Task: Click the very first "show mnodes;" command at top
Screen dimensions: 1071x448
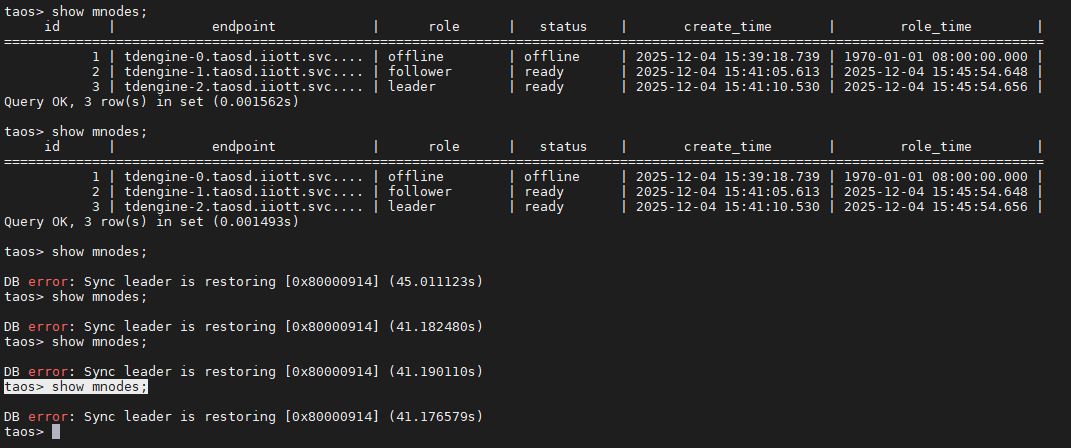Action: [x=76, y=11]
